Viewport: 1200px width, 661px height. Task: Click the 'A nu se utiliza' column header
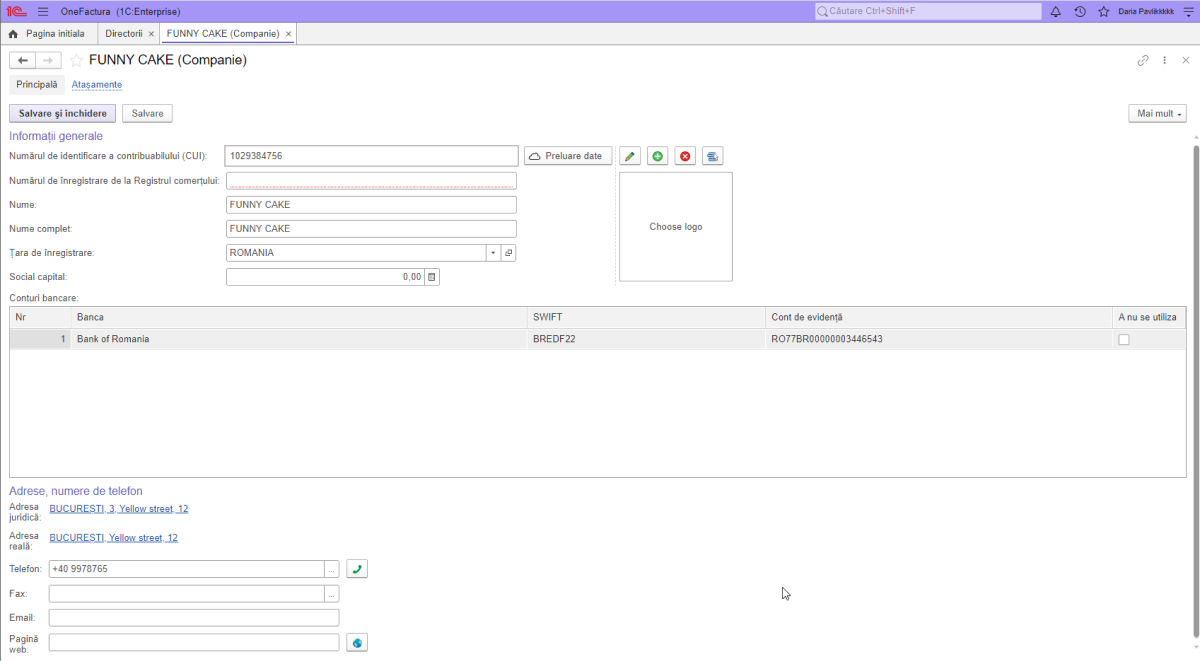point(1149,317)
